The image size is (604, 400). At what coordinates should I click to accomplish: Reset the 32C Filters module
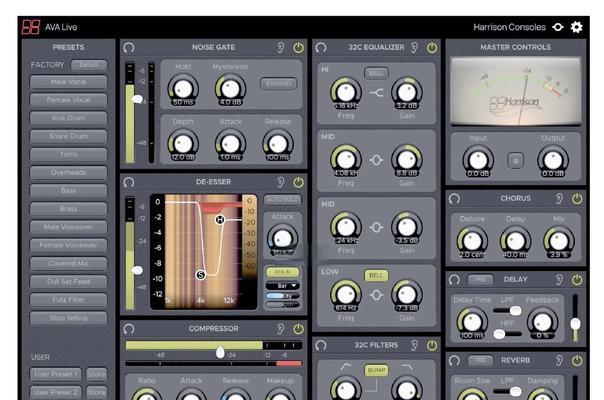(x=321, y=345)
